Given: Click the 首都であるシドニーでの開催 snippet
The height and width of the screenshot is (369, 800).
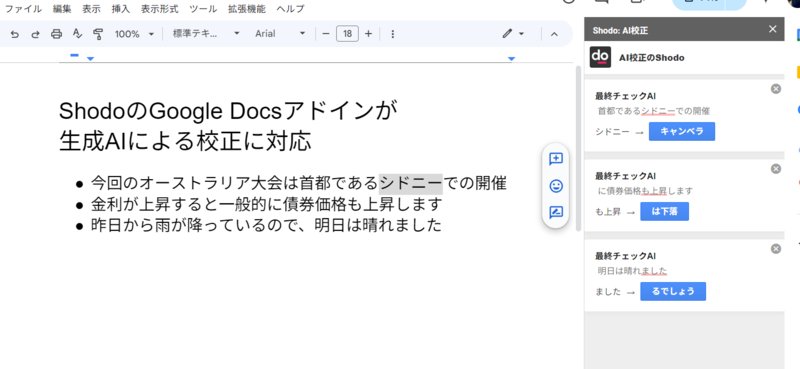Looking at the screenshot, I should pyautogui.click(x=654, y=111).
